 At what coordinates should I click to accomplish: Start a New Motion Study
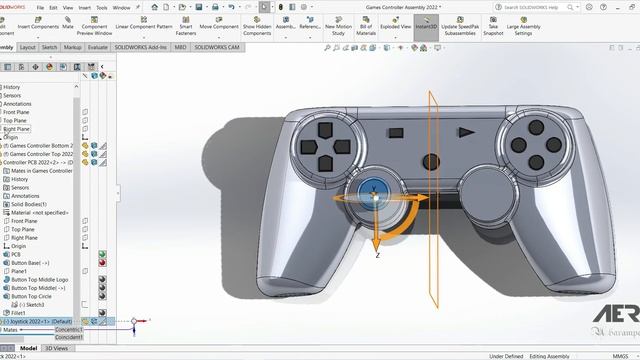point(338,26)
